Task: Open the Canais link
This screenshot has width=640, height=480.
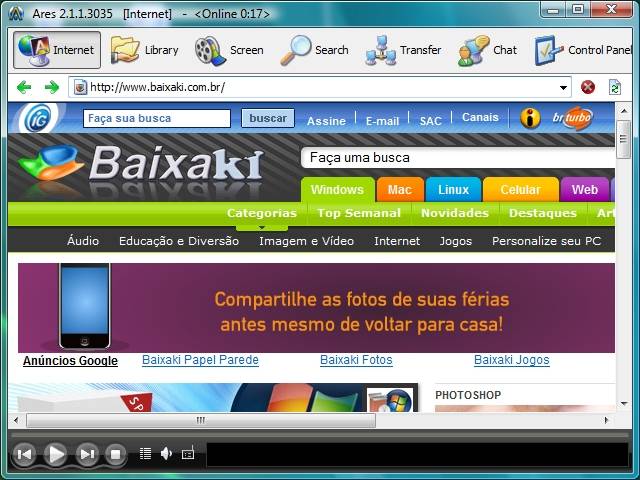Action: (480, 118)
